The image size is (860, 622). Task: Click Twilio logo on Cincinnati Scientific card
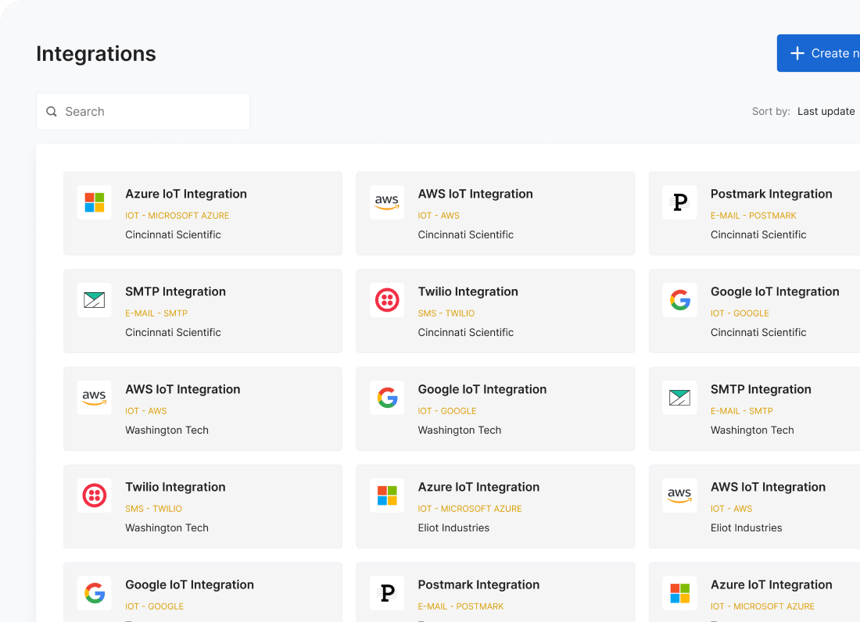pyautogui.click(x=387, y=300)
